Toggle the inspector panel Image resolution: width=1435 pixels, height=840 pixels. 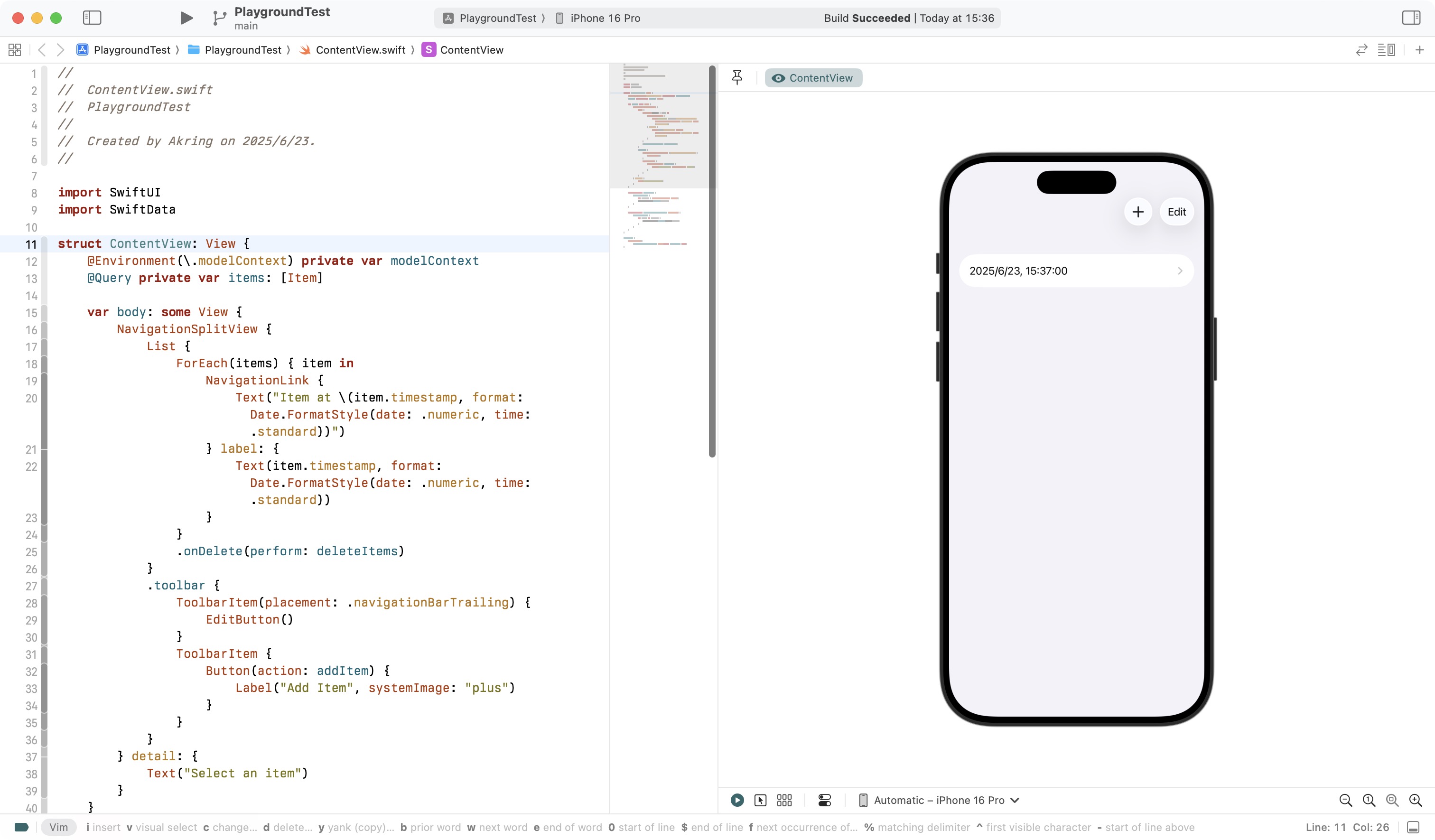point(1411,18)
